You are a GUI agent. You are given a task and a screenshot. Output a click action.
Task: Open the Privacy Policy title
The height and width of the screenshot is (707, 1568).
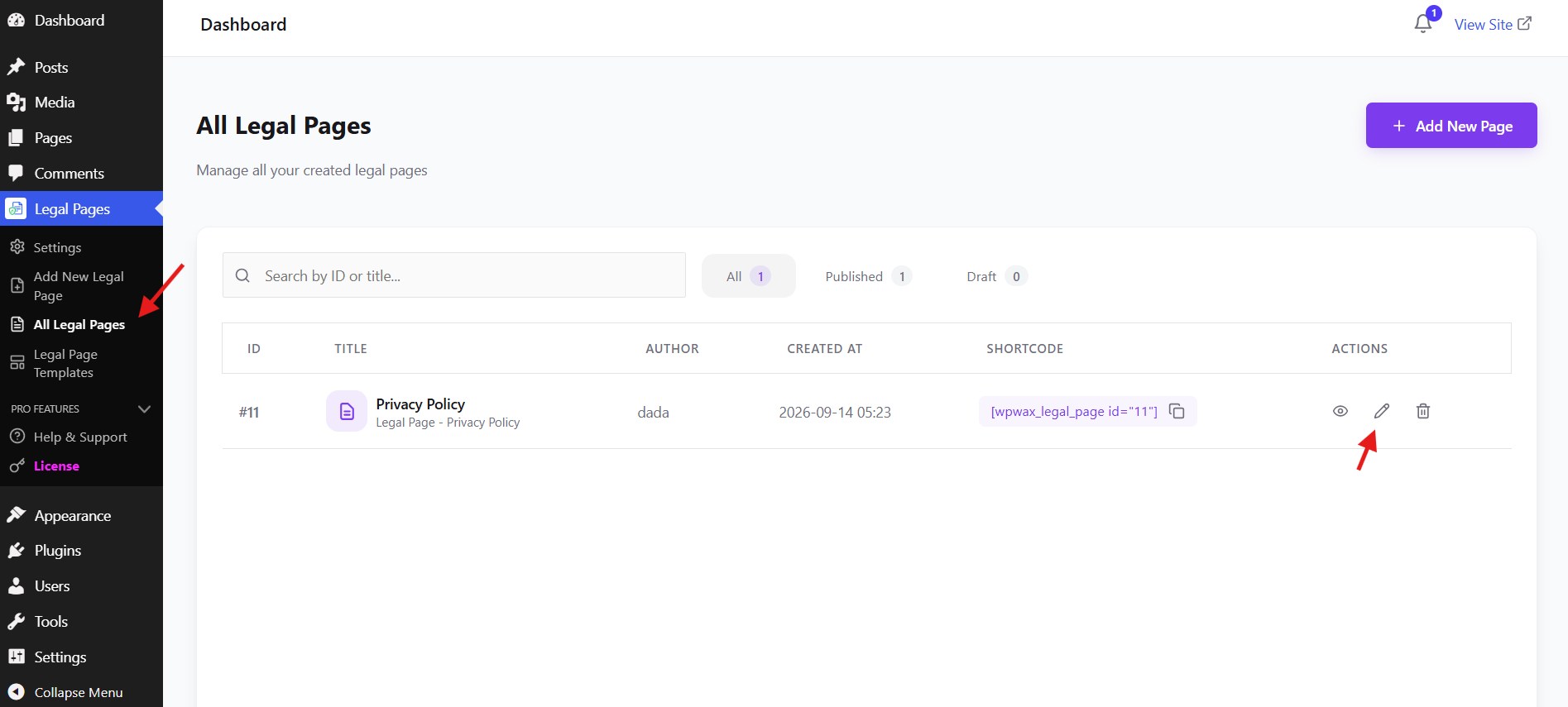[420, 404]
